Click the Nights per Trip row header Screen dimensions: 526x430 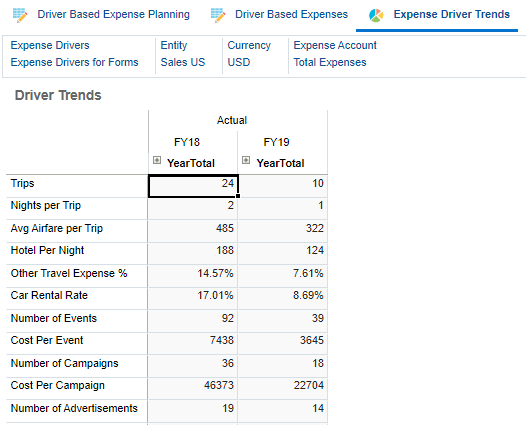[x=77, y=208]
